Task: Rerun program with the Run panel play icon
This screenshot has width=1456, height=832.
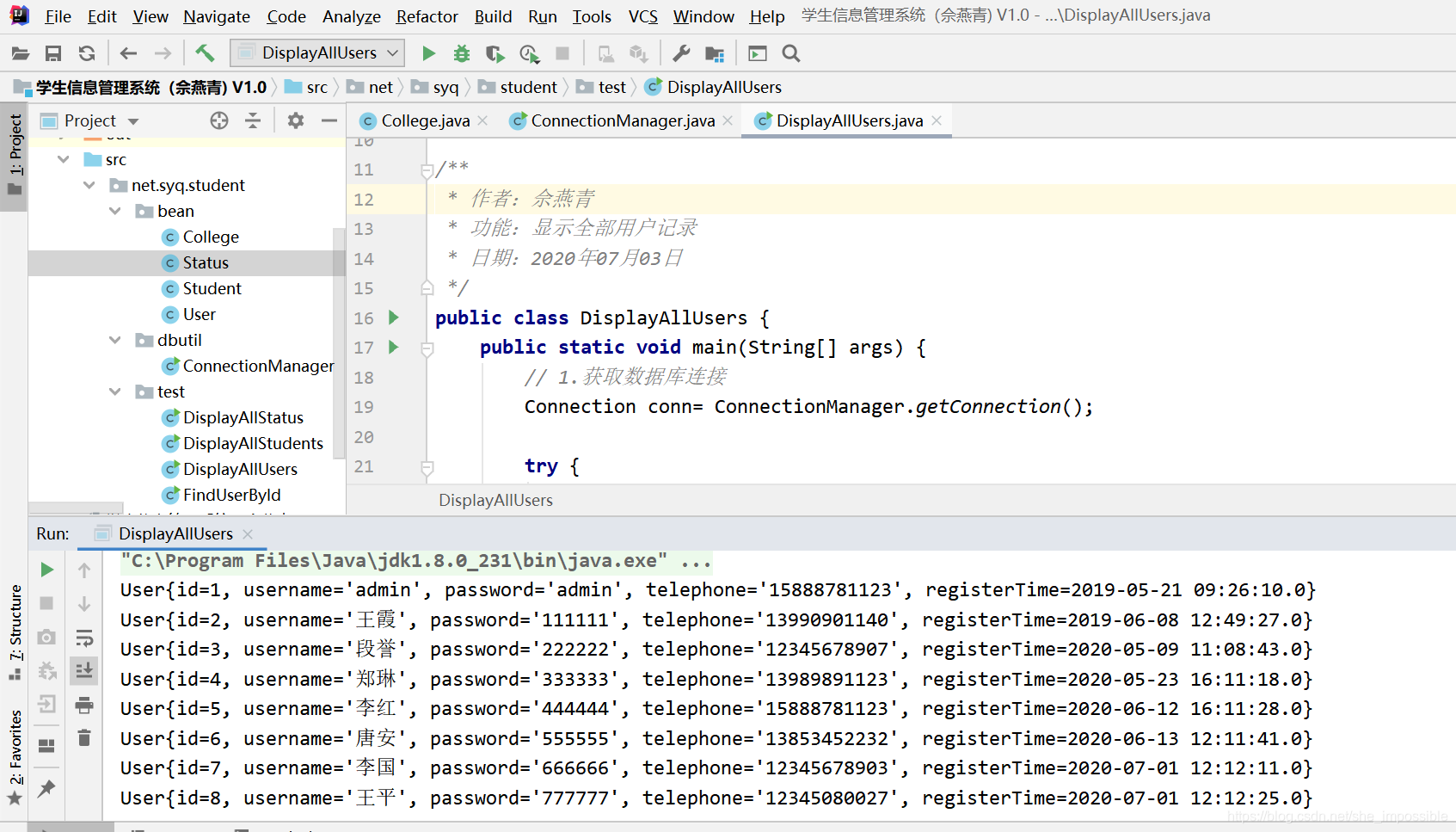Action: (47, 570)
